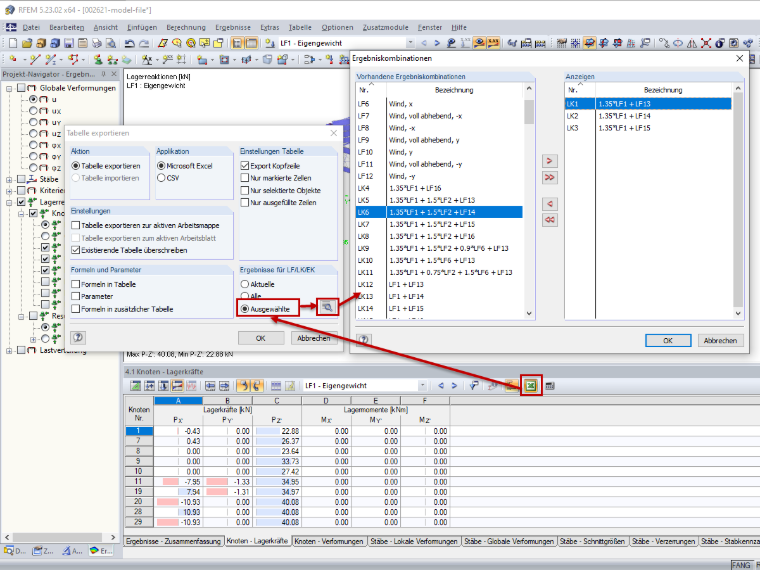This screenshot has width=760, height=570.
Task: Expand the Lastverteilung tree node
Action: click(9, 350)
